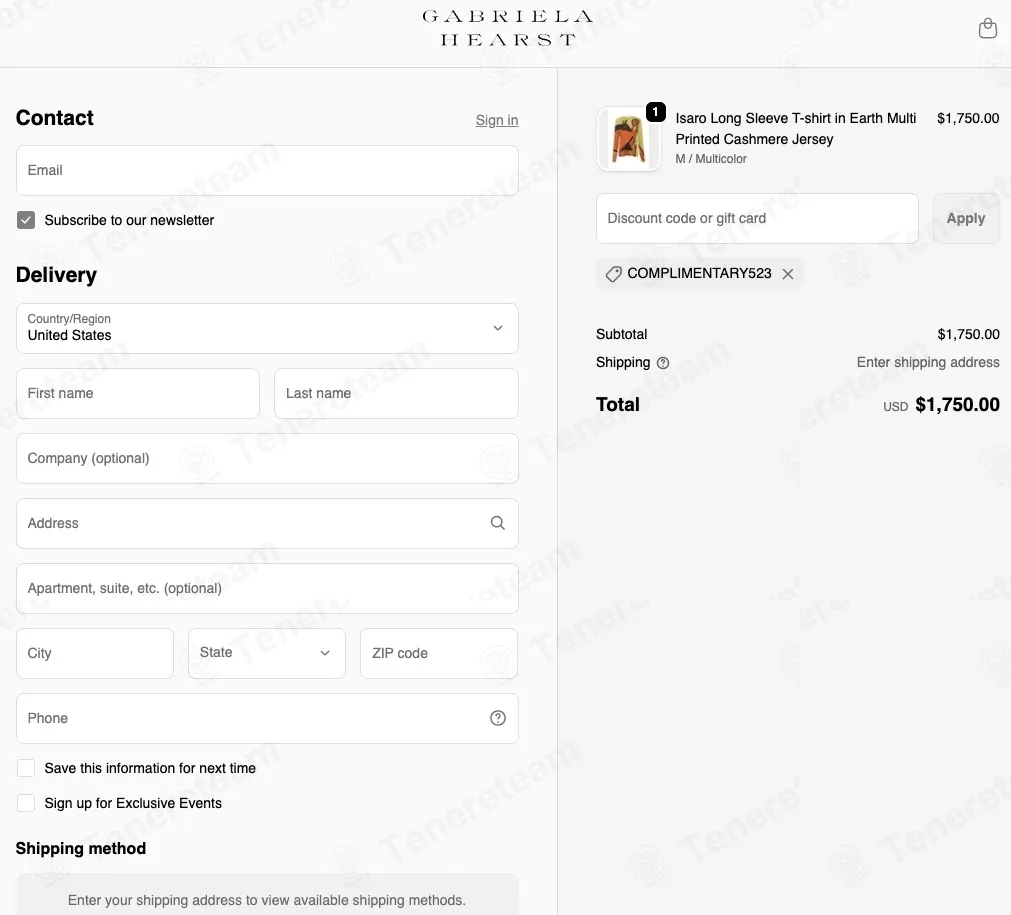Check Sign up for Exclusive Events
1011x915 pixels.
click(26, 803)
